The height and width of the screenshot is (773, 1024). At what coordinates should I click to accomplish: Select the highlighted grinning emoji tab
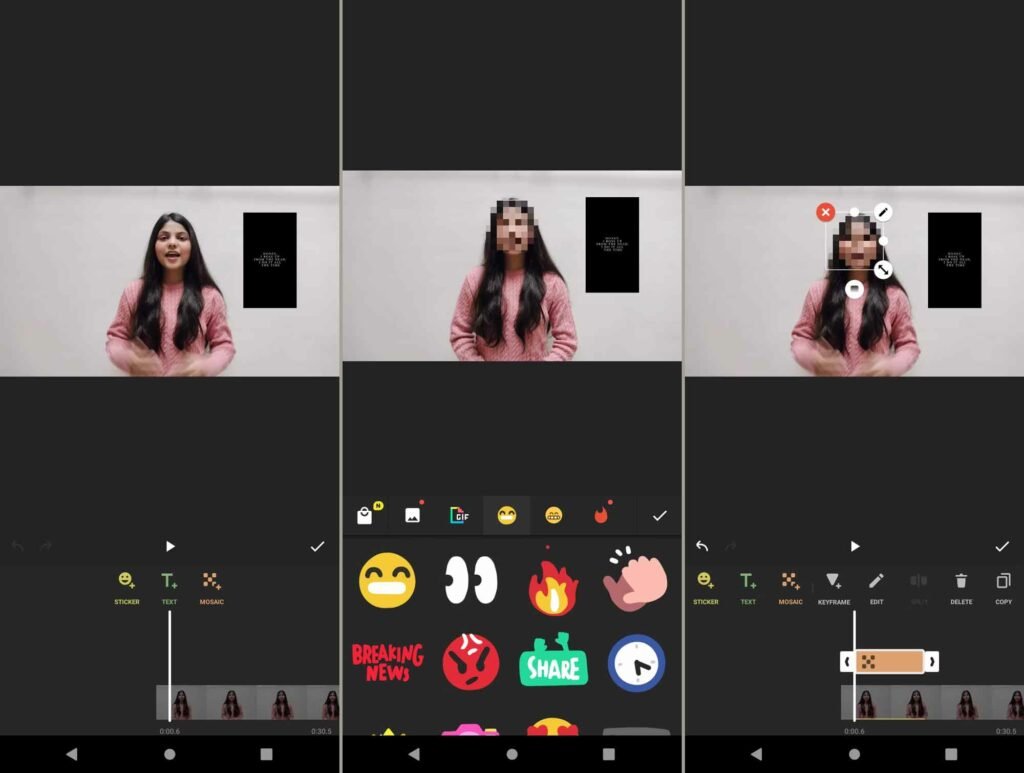[x=507, y=515]
